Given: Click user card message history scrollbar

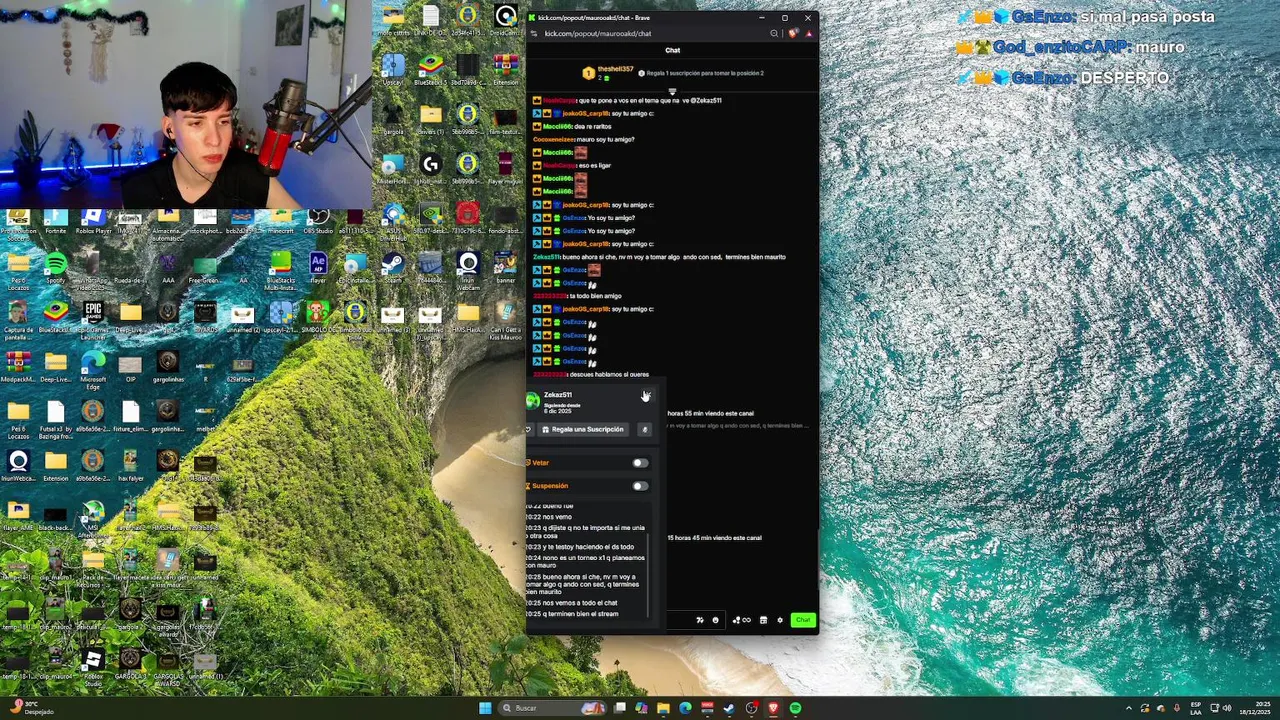Looking at the screenshot, I should click(x=648, y=575).
